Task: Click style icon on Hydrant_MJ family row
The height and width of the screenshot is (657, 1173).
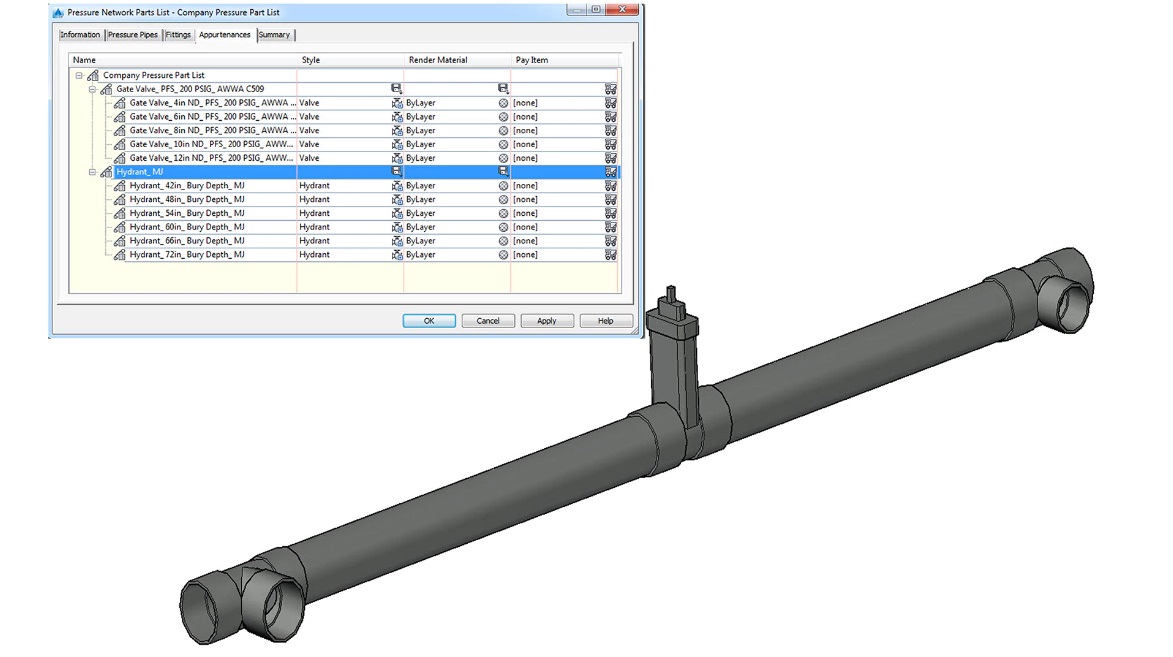Action: [x=396, y=172]
